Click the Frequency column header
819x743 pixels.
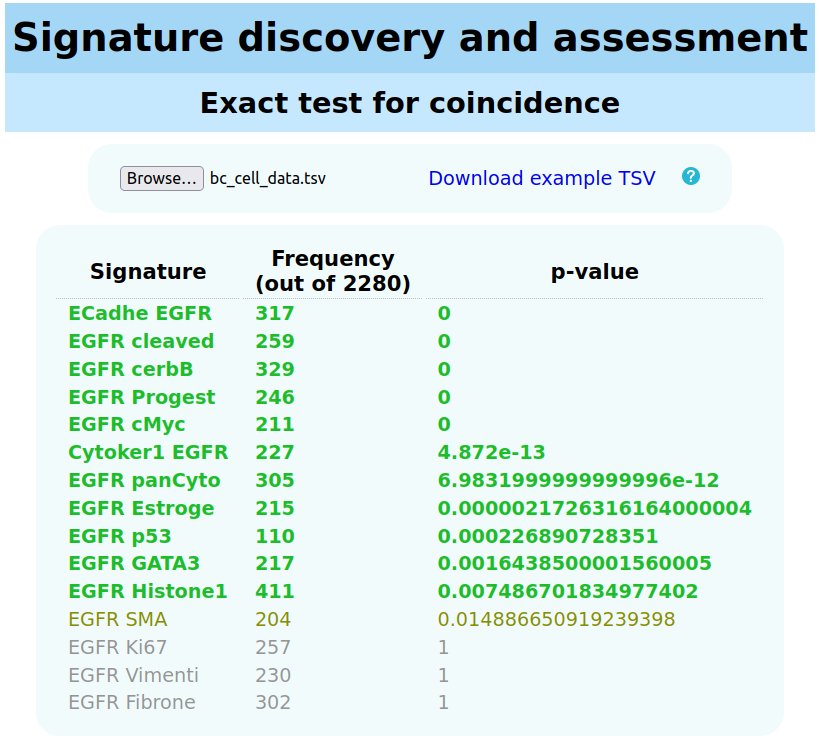333,271
